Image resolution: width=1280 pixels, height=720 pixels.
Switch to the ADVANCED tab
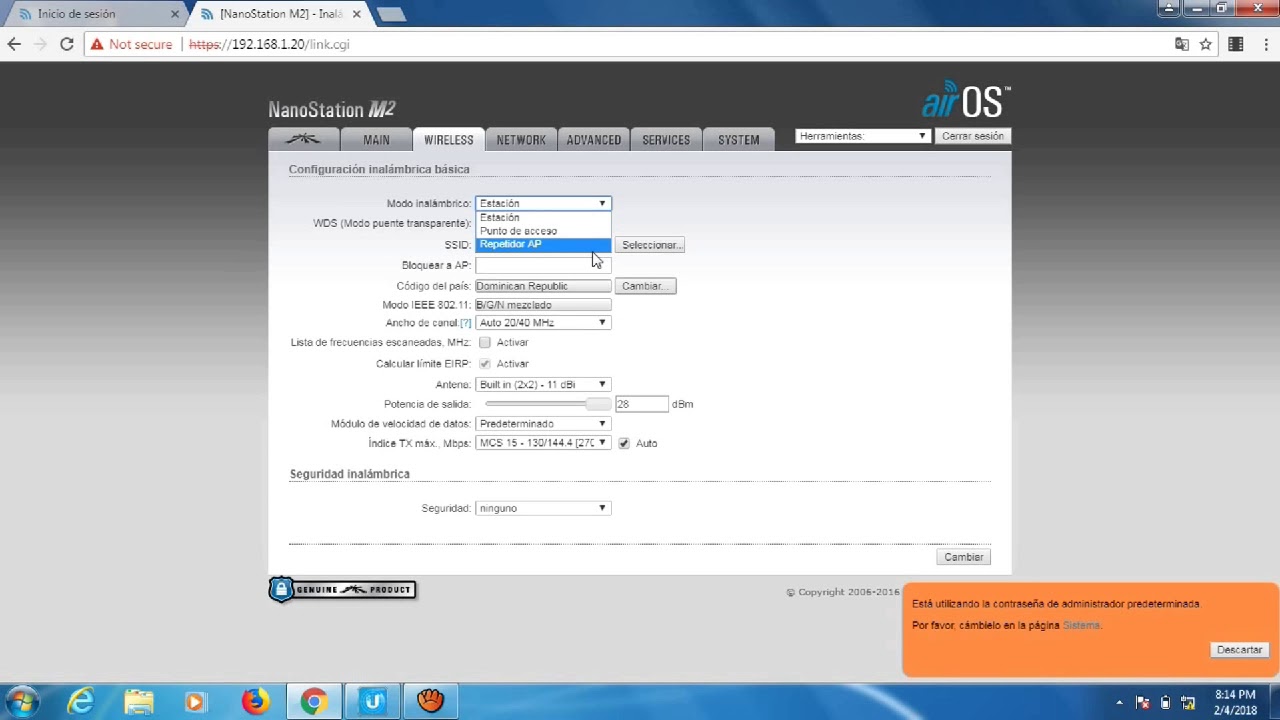594,140
